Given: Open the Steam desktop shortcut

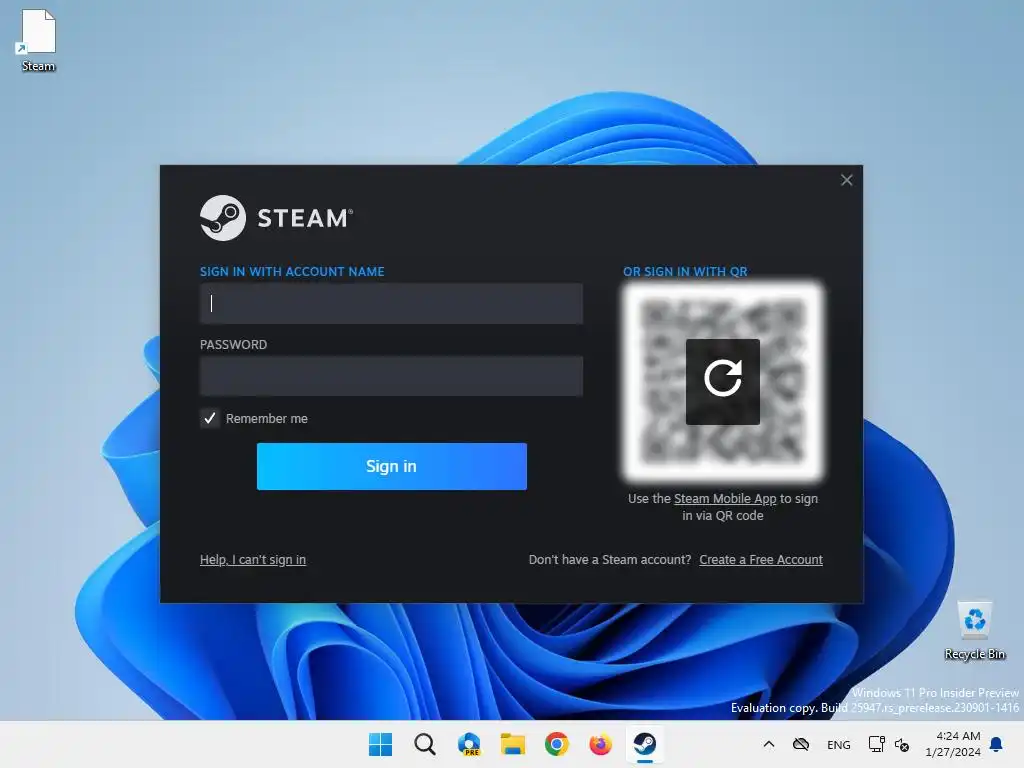Looking at the screenshot, I should (x=38, y=40).
